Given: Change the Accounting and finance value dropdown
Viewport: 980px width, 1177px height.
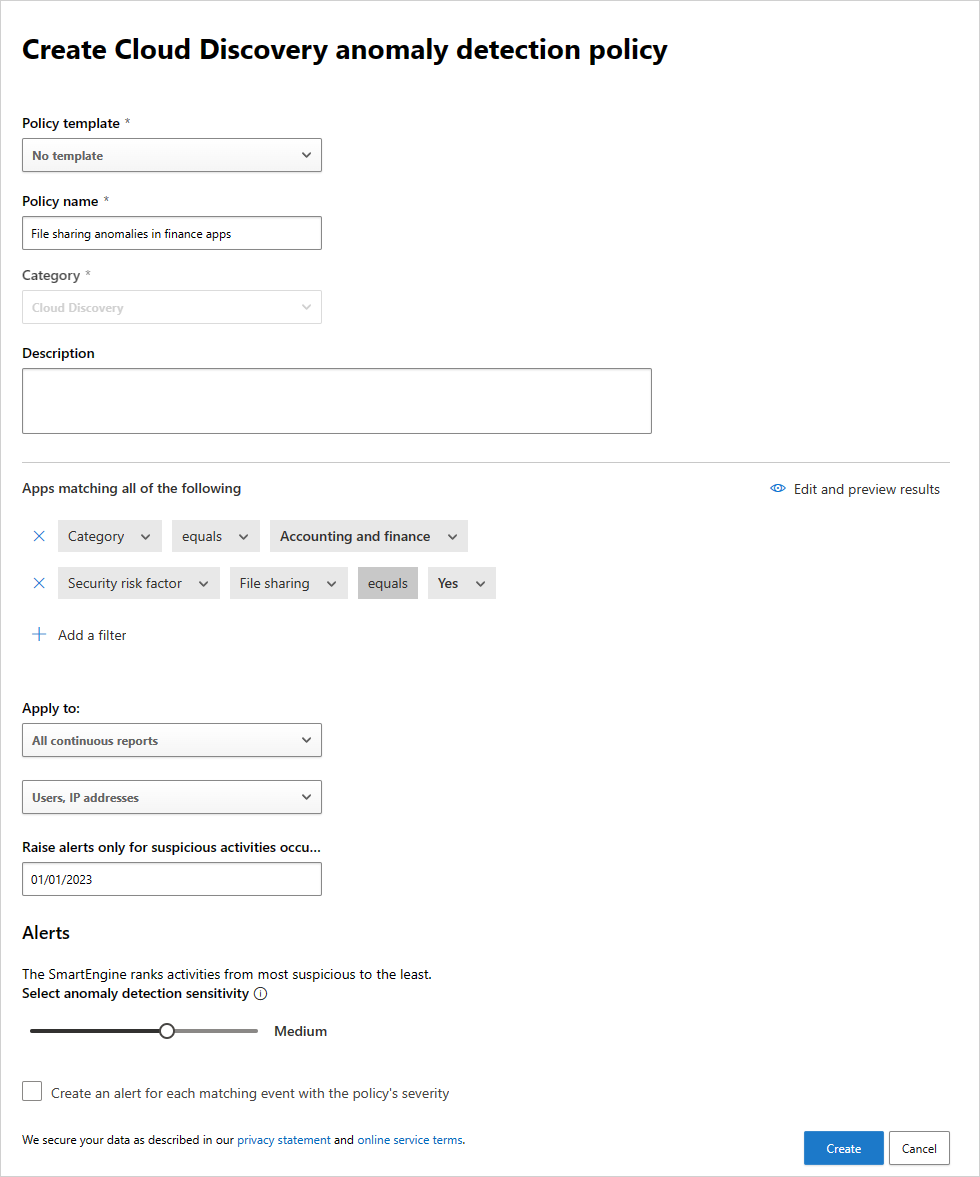Looking at the screenshot, I should point(368,536).
